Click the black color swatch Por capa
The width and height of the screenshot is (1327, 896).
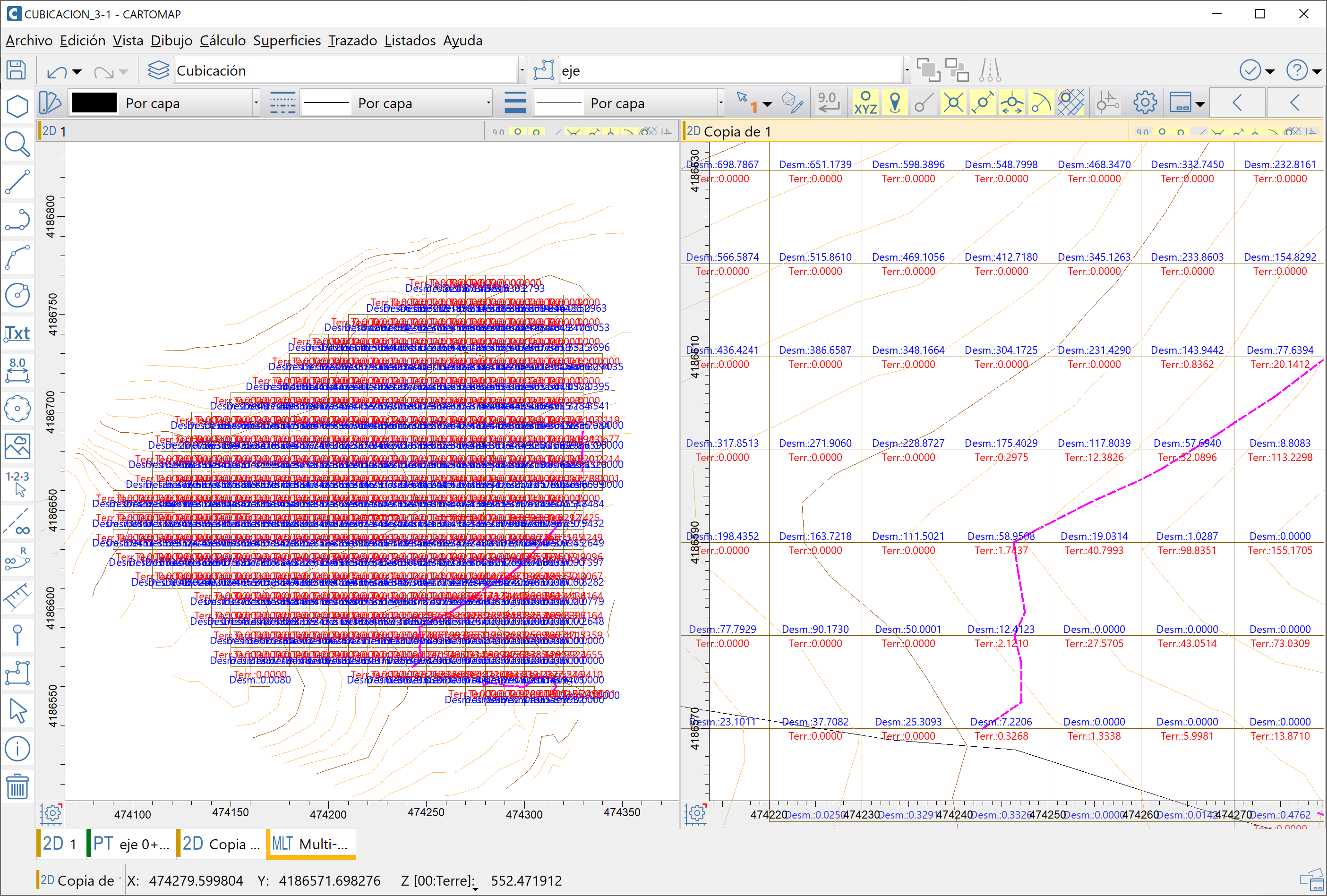(94, 103)
